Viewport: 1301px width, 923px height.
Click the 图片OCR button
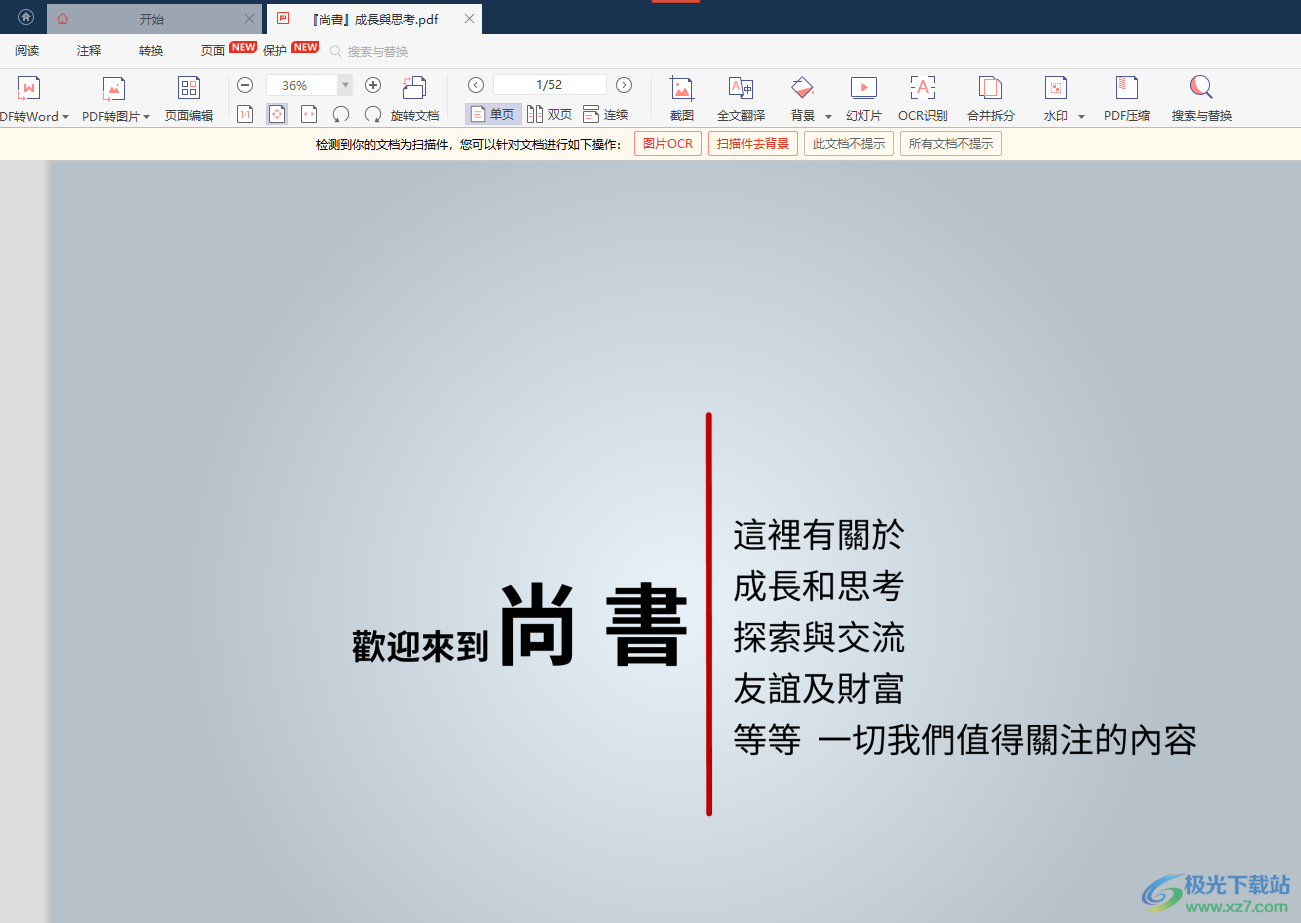(668, 144)
